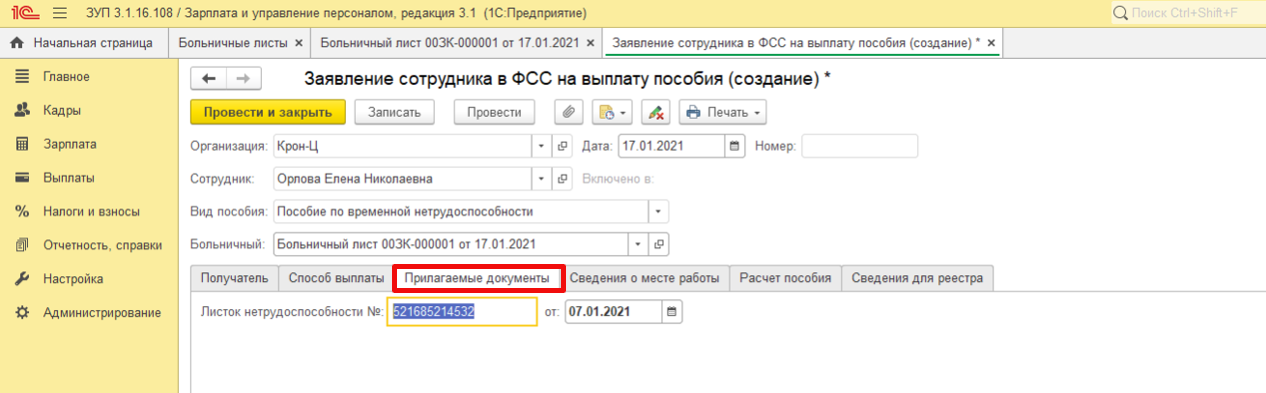Viewport: 1266px width, 393px height.
Task: Expand the Сотрудник dropdown arrow
Action: (541, 180)
